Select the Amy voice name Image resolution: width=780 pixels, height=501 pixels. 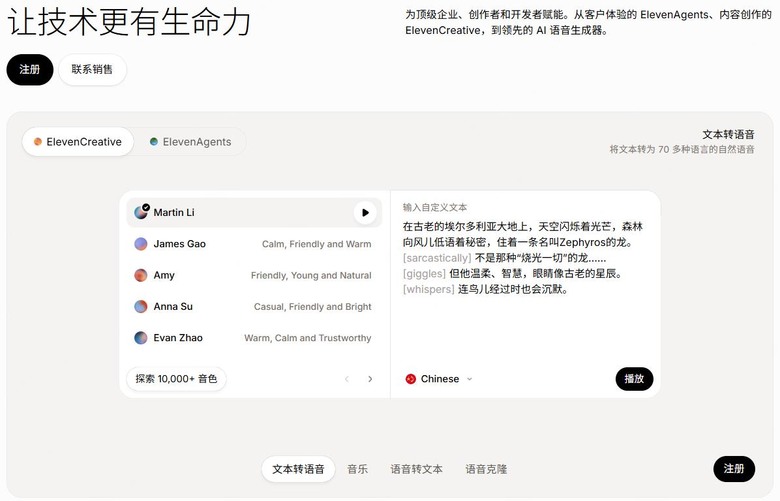tap(164, 275)
